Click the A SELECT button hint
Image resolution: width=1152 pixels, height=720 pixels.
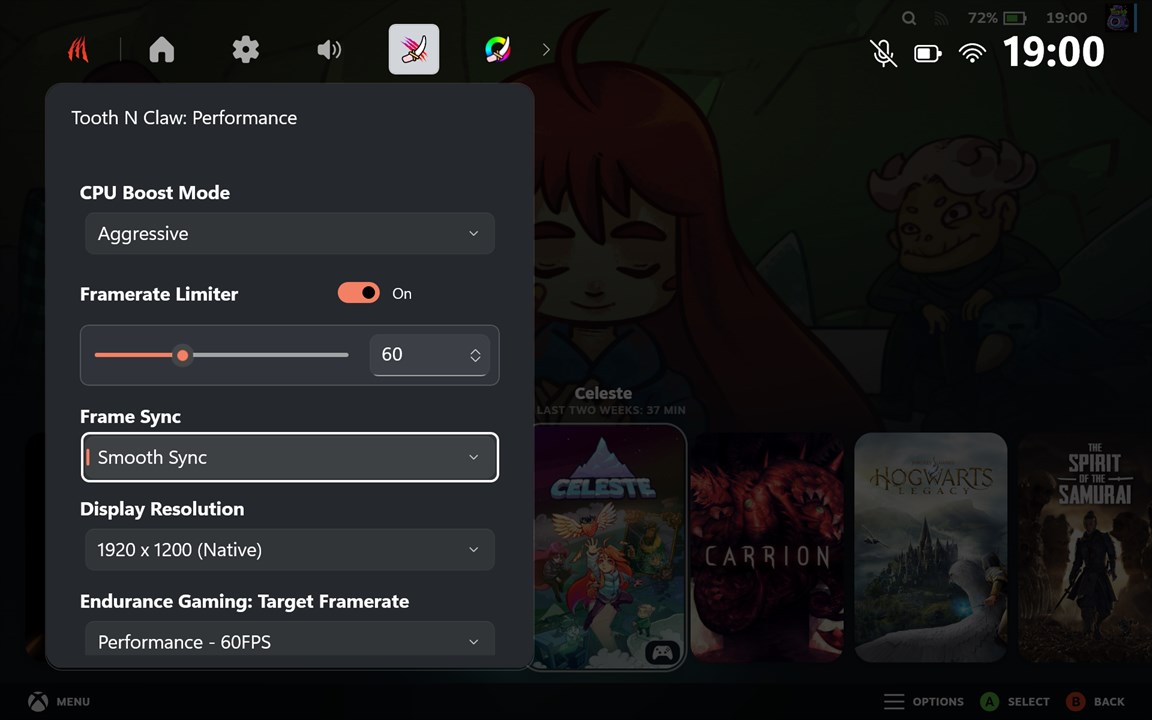[x=1015, y=702]
